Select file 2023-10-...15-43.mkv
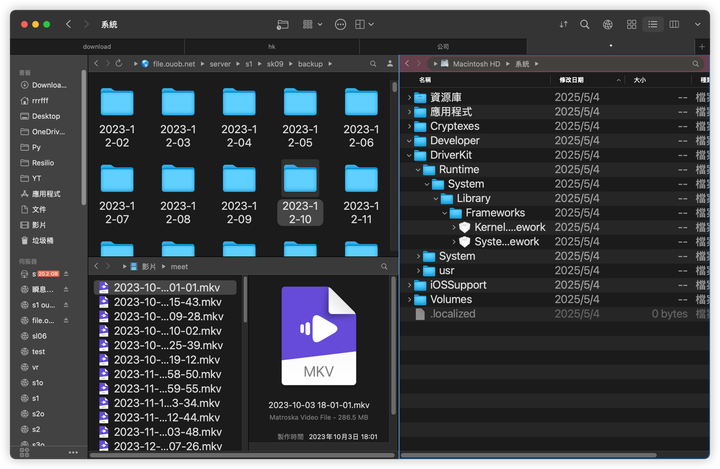 pos(165,302)
